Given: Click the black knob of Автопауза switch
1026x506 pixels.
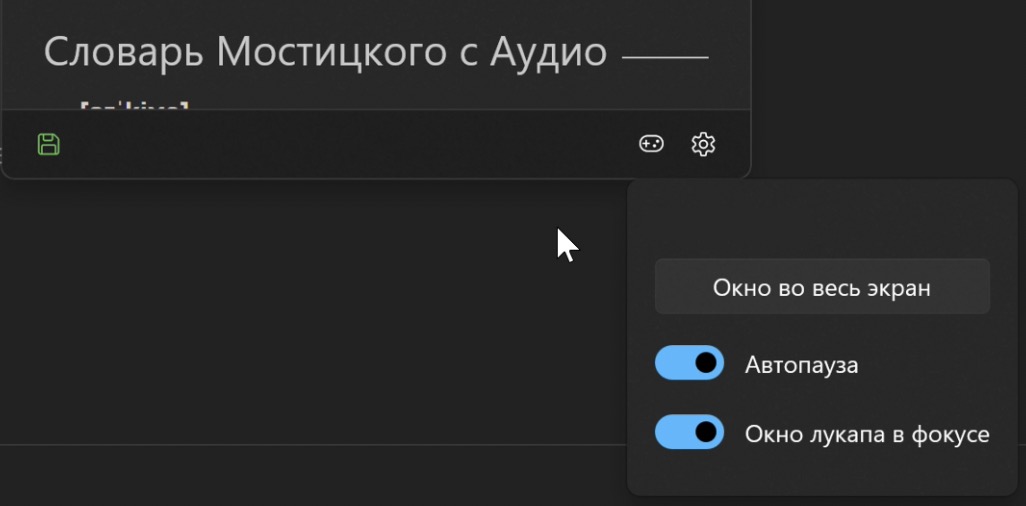Looking at the screenshot, I should pos(705,363).
